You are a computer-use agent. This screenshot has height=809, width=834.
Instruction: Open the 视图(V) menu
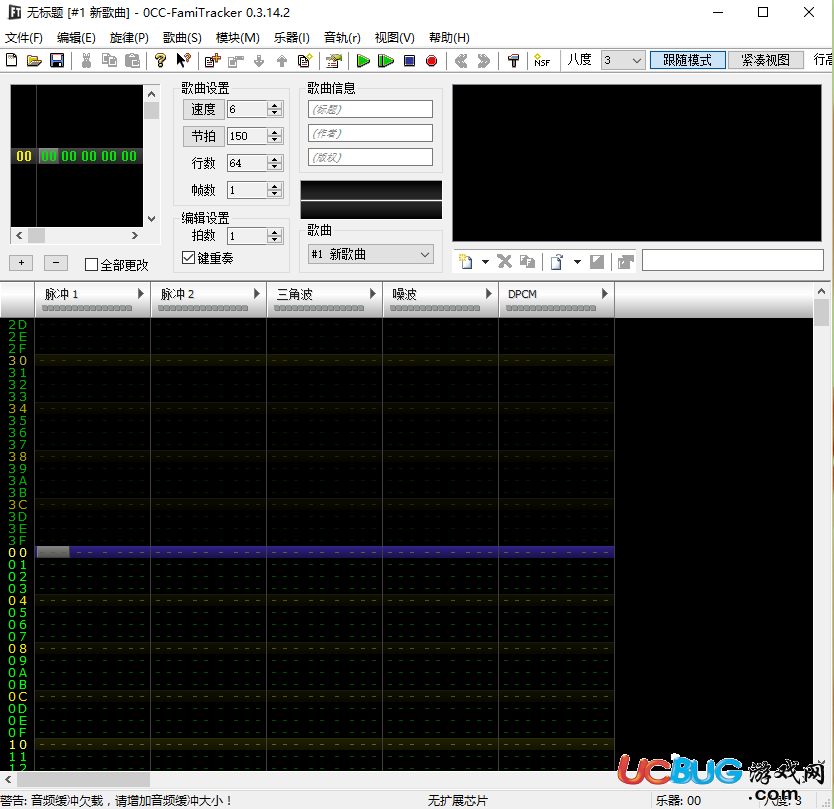point(394,38)
